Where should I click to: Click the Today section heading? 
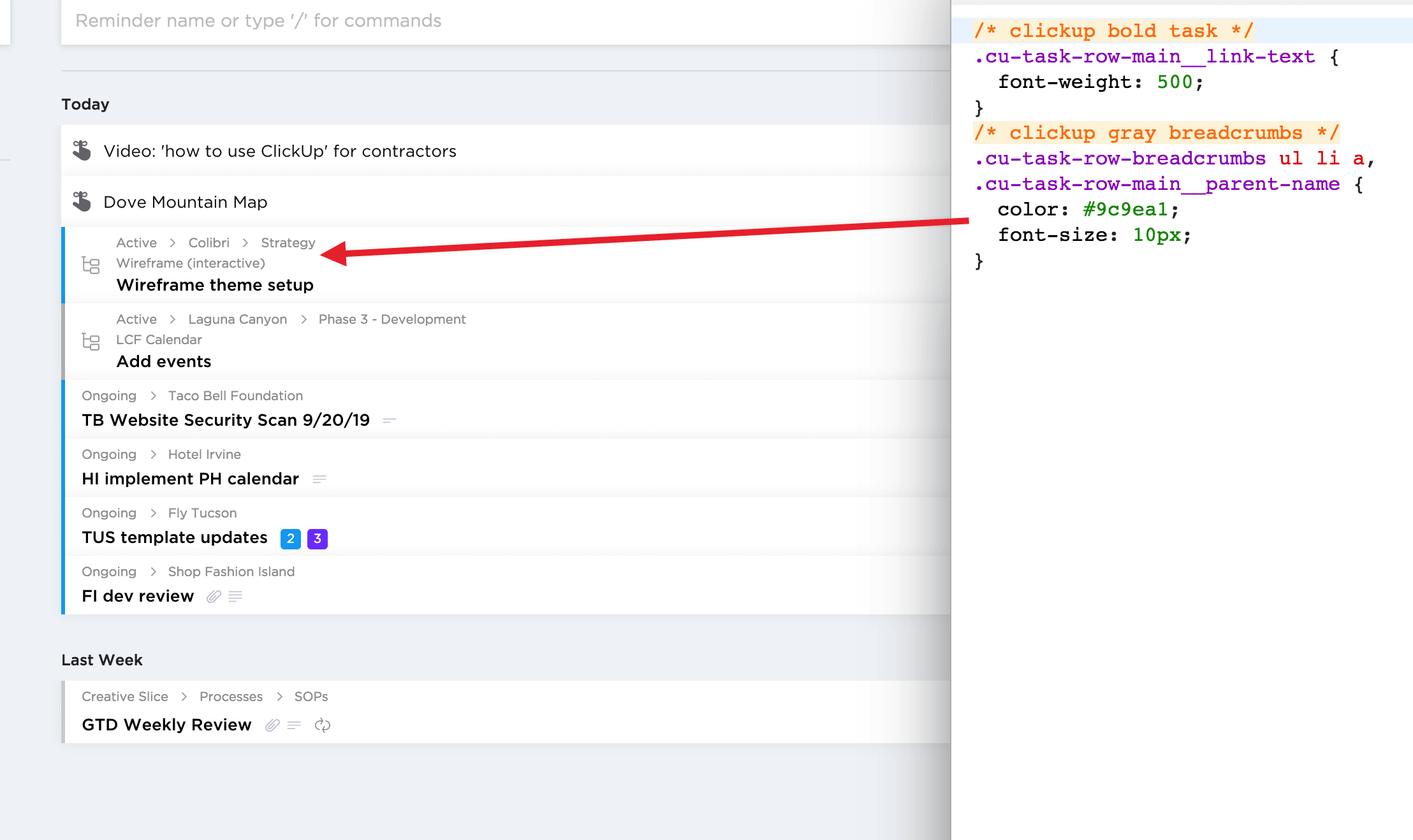[x=85, y=104]
